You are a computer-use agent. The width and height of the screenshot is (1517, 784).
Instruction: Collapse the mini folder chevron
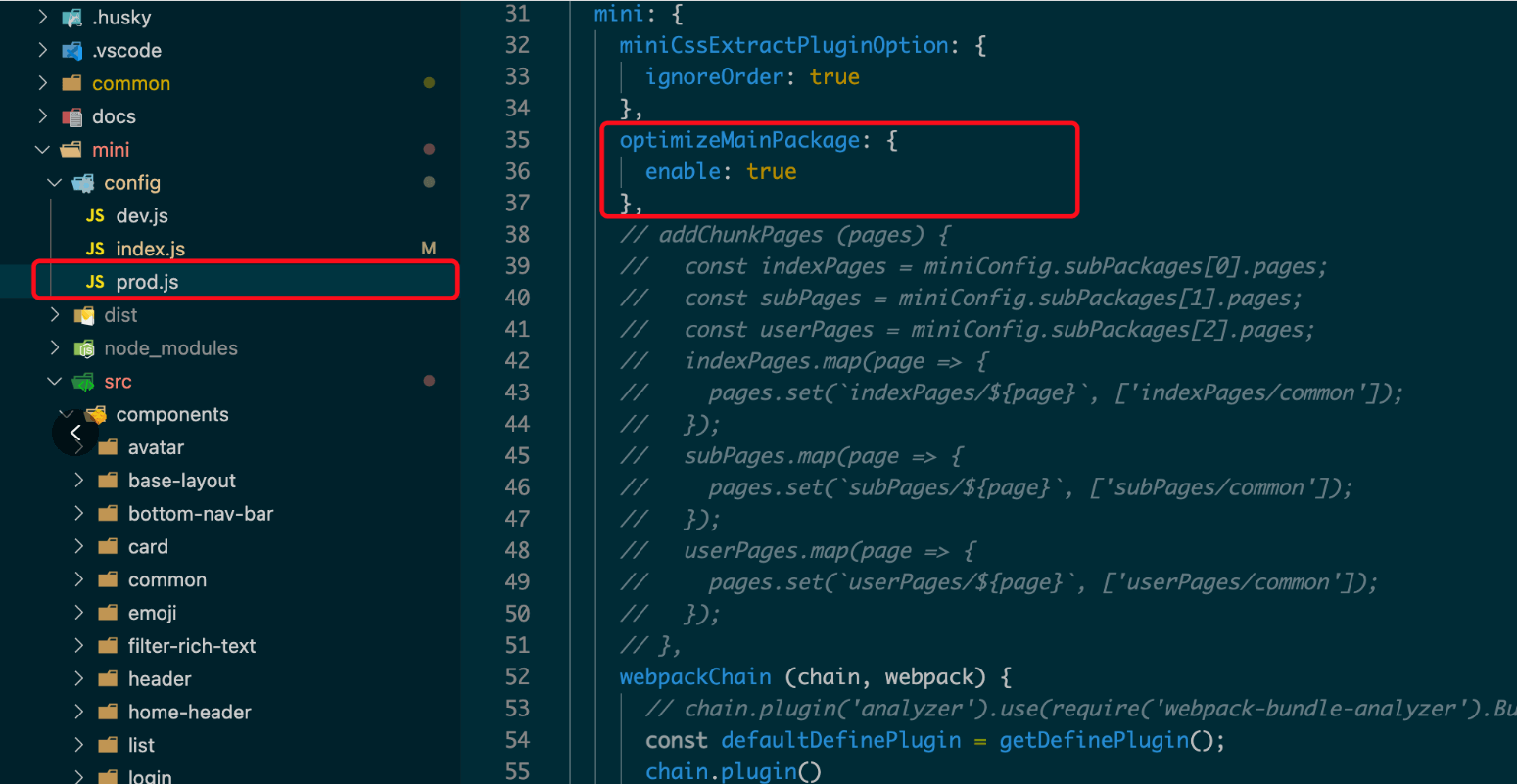42,150
